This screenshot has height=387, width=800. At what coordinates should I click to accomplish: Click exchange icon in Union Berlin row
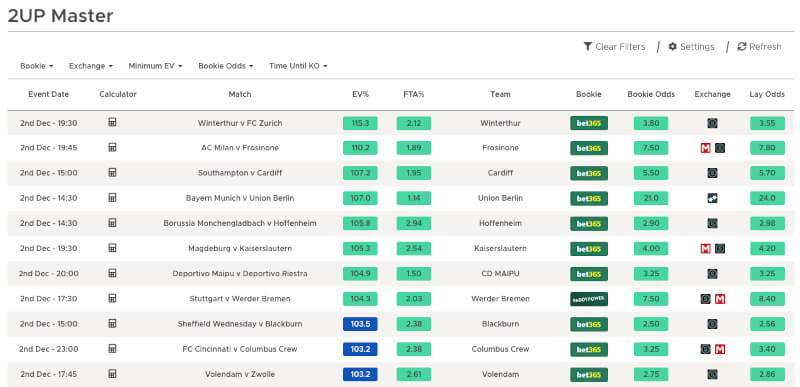713,198
